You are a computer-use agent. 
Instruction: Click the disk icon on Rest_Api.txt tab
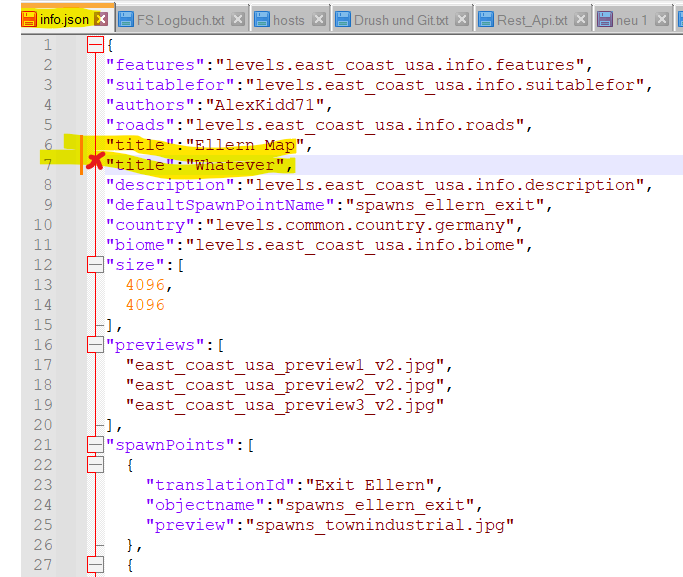coord(486,20)
